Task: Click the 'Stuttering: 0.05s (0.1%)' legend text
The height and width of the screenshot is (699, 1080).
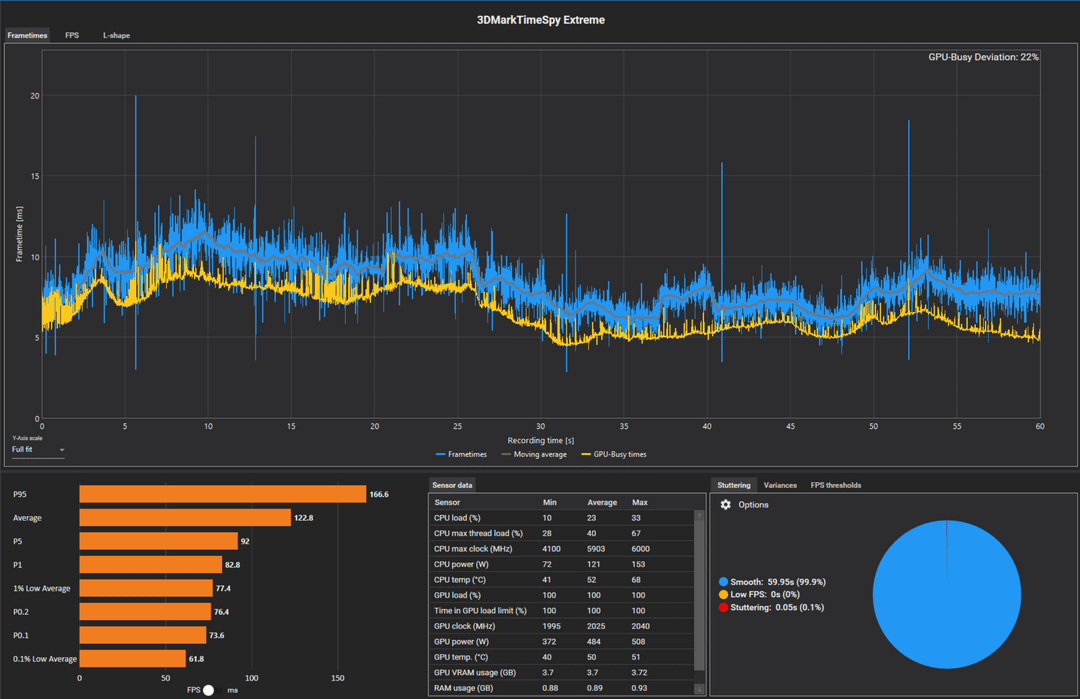Action: click(777, 607)
